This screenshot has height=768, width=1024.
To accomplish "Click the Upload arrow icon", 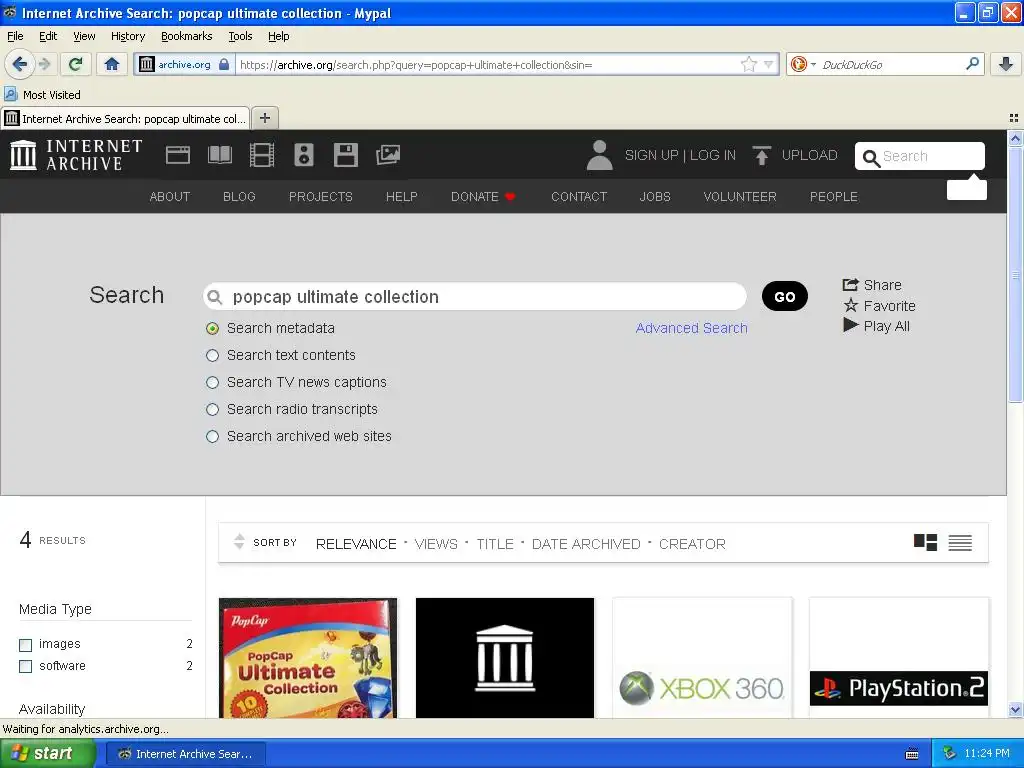I will point(761,155).
